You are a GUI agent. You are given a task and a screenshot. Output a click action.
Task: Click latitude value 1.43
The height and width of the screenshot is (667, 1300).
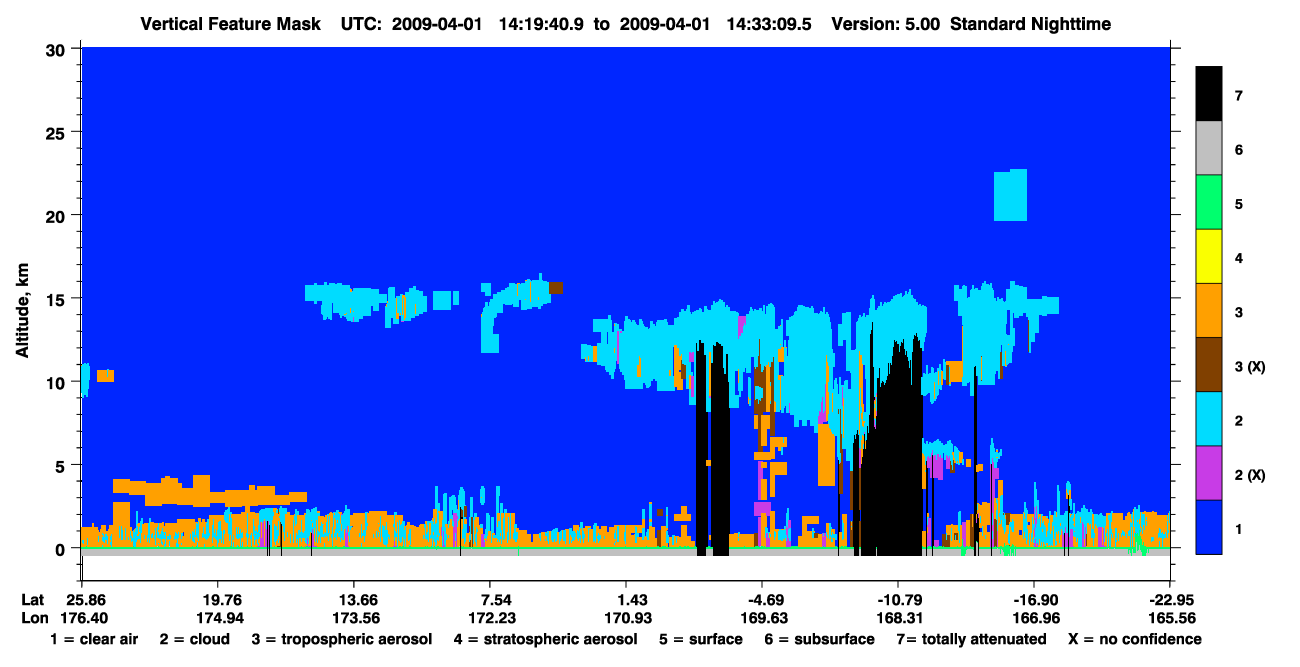coord(626,600)
